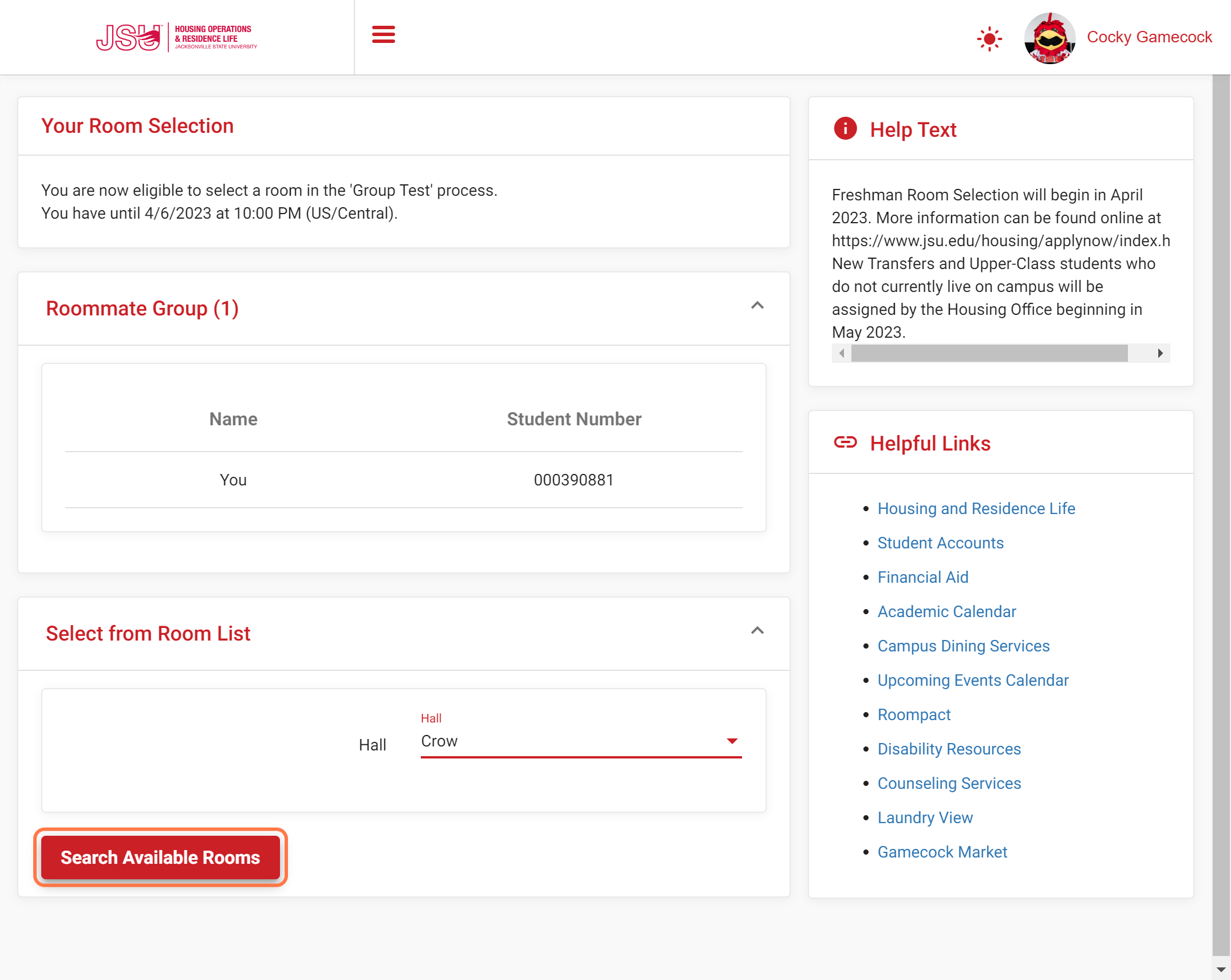This screenshot has height=980, width=1231.
Task: Click right arrow of Help Text scrollbar
Action: (1160, 353)
